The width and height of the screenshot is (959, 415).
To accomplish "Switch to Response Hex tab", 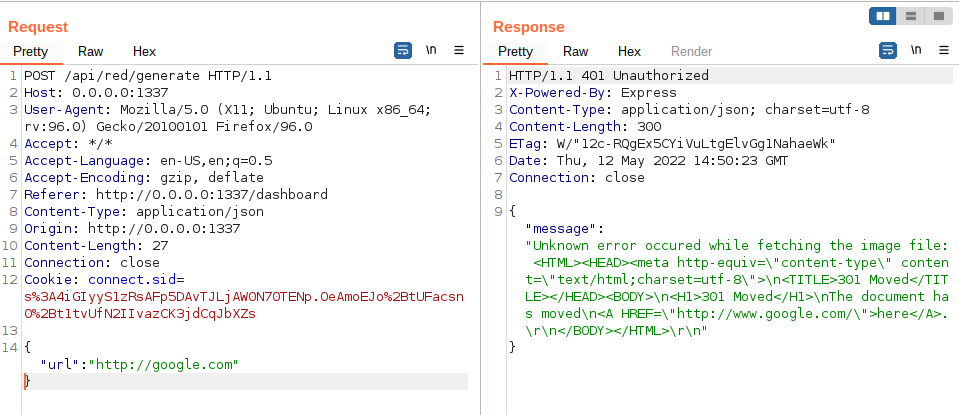I will 629,52.
